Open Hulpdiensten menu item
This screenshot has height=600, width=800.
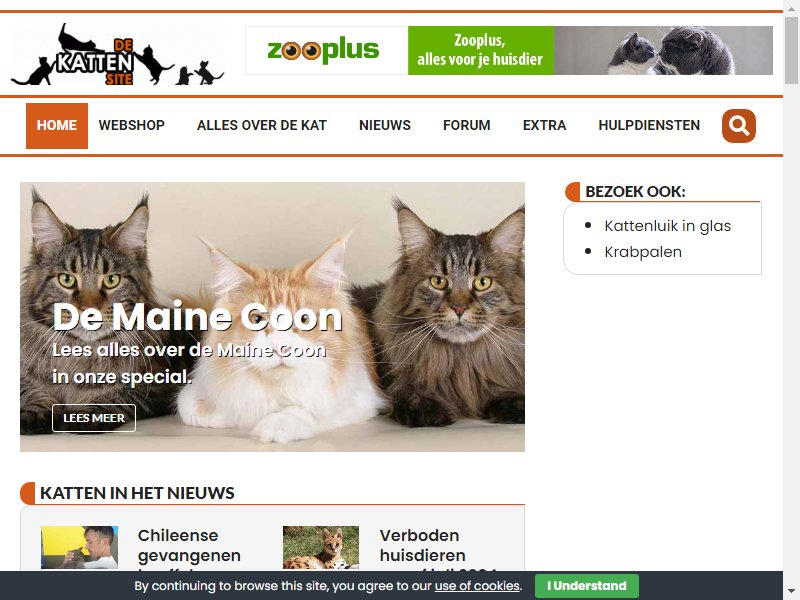coord(649,126)
